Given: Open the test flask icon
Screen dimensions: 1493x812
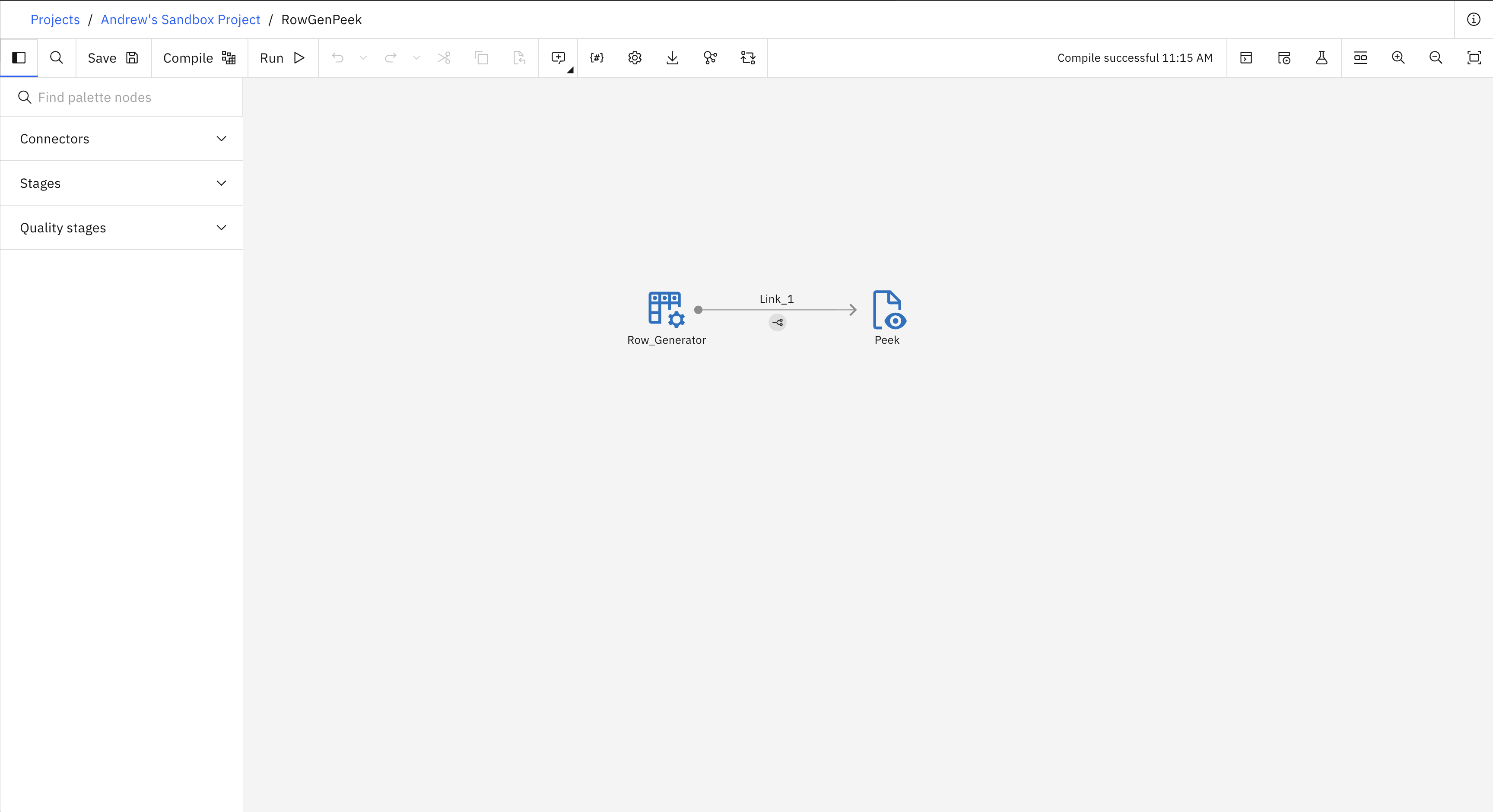Looking at the screenshot, I should coord(1321,58).
